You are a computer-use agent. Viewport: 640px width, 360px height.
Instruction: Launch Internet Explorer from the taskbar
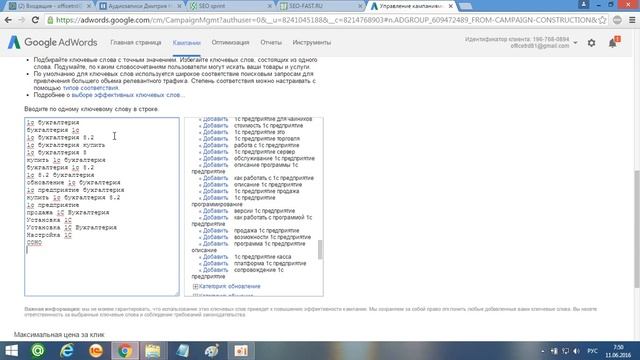click(x=67, y=351)
